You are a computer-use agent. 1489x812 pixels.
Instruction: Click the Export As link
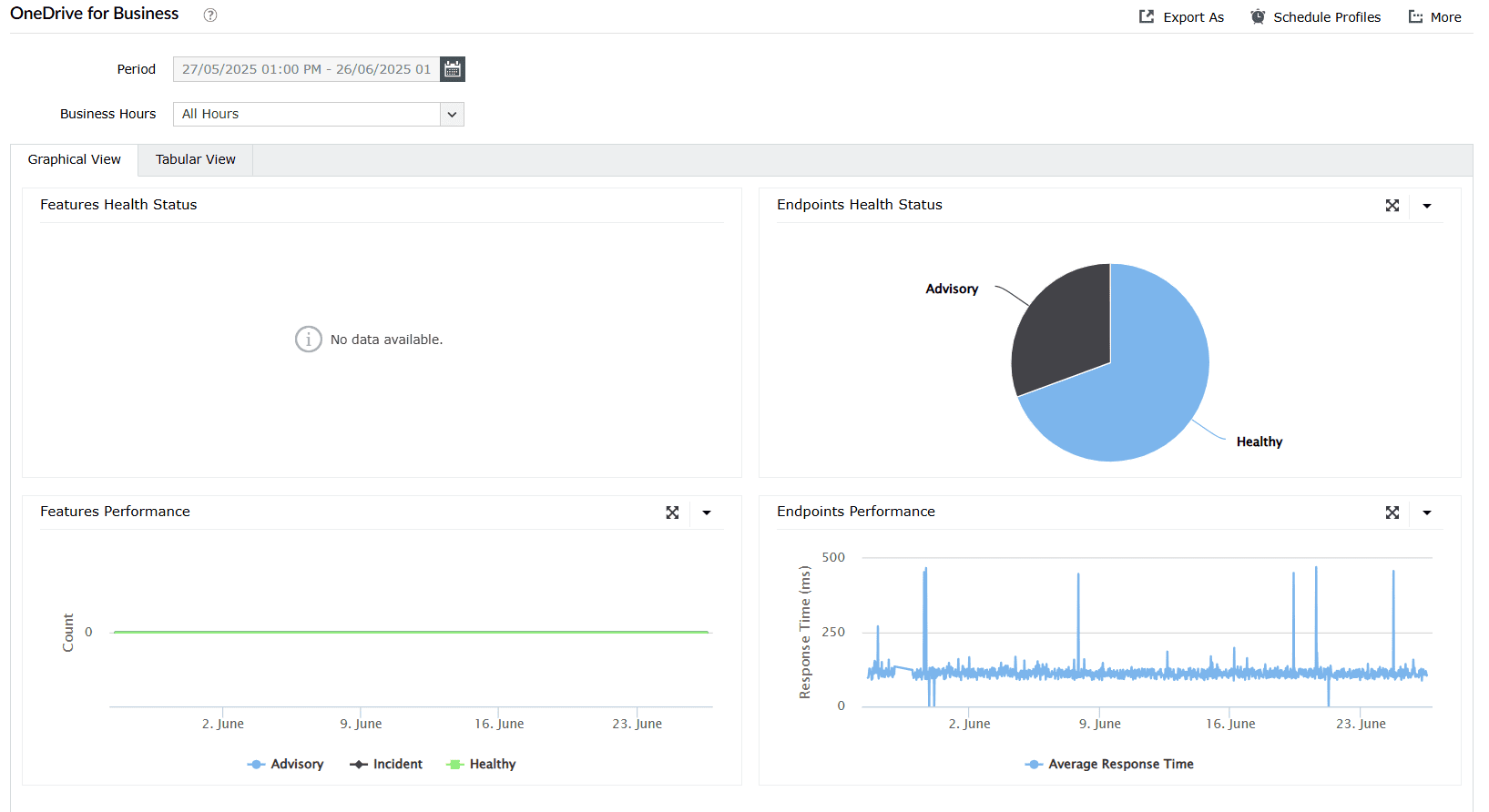(1193, 17)
